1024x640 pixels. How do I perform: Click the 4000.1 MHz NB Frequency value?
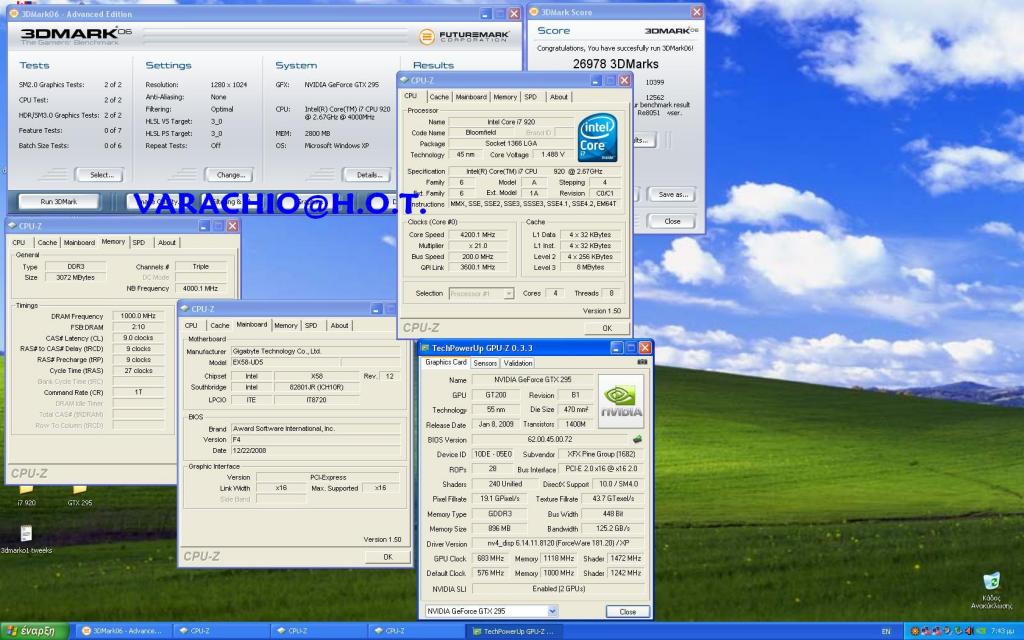(x=200, y=289)
